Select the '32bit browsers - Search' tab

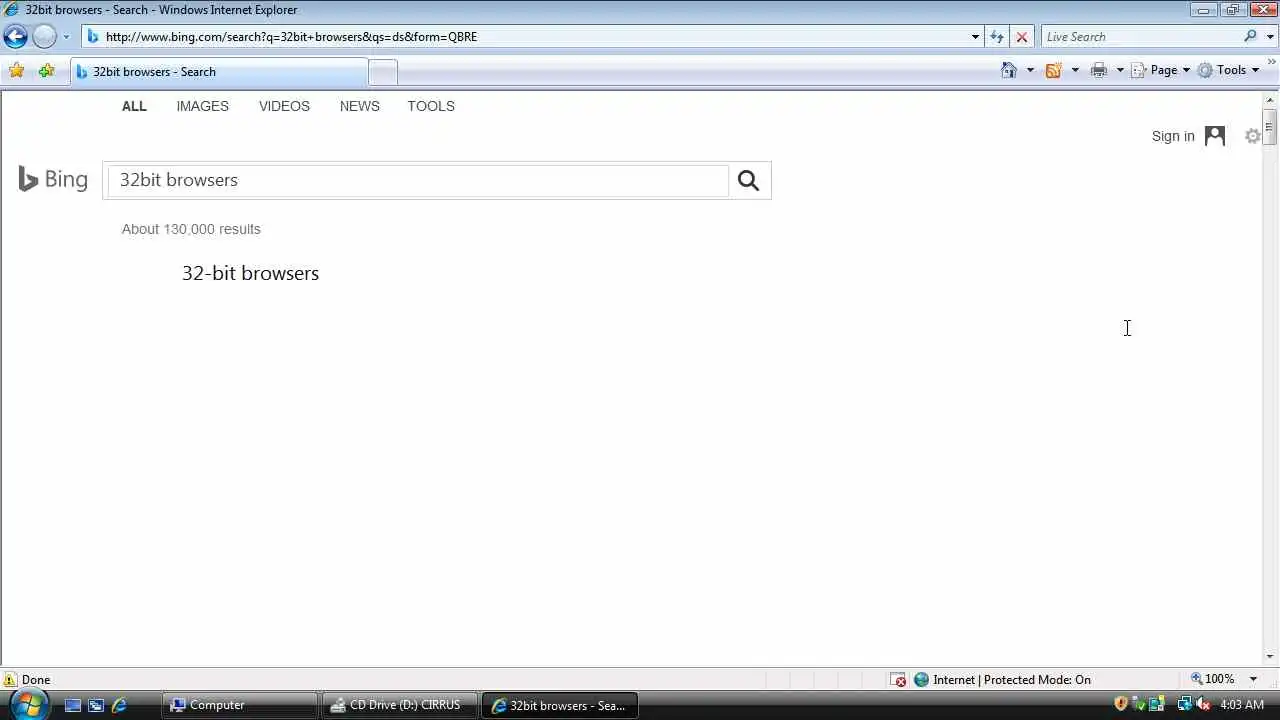click(x=219, y=72)
